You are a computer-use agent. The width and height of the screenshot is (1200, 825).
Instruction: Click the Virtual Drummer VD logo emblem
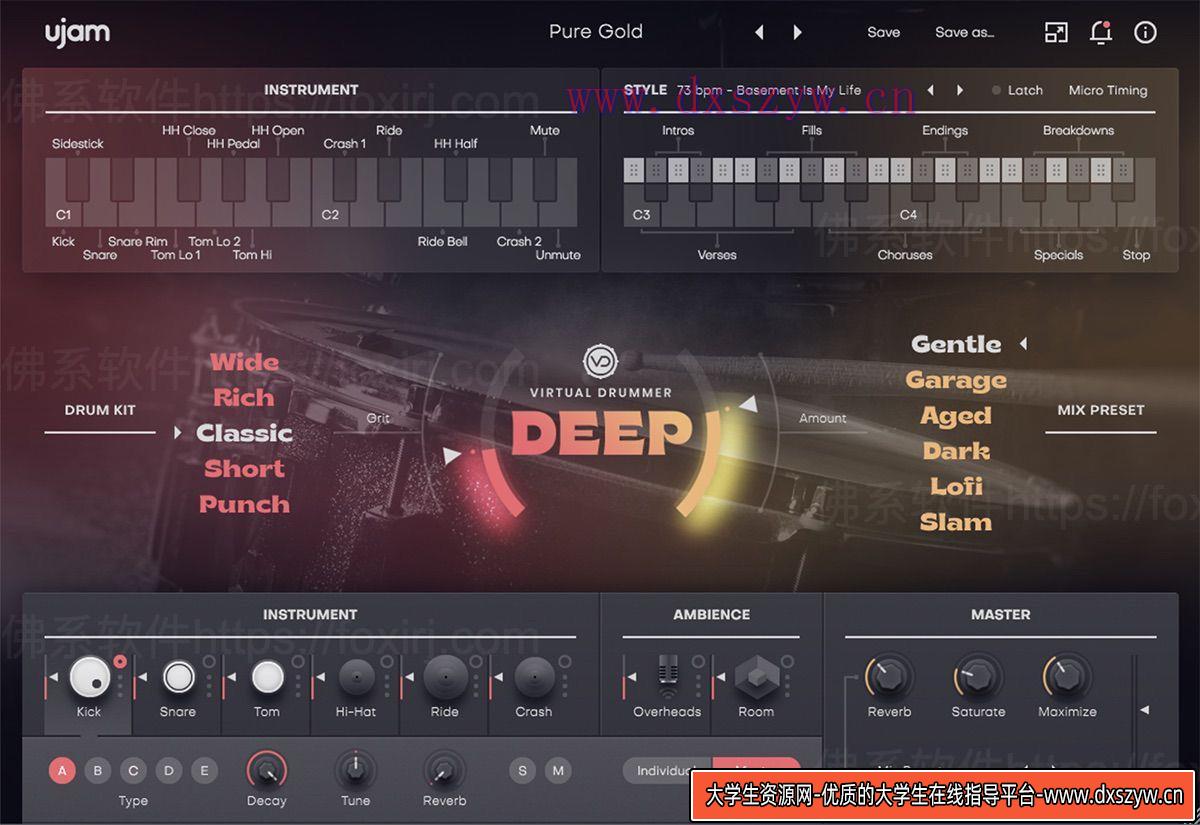(600, 362)
